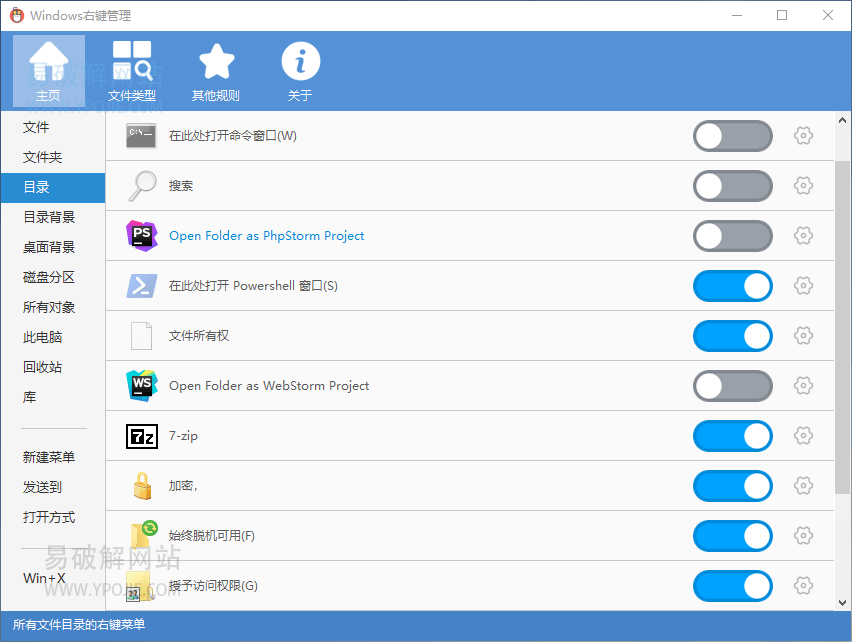Open settings gear for the 7-zip entry
The height and width of the screenshot is (642, 852).
[803, 436]
